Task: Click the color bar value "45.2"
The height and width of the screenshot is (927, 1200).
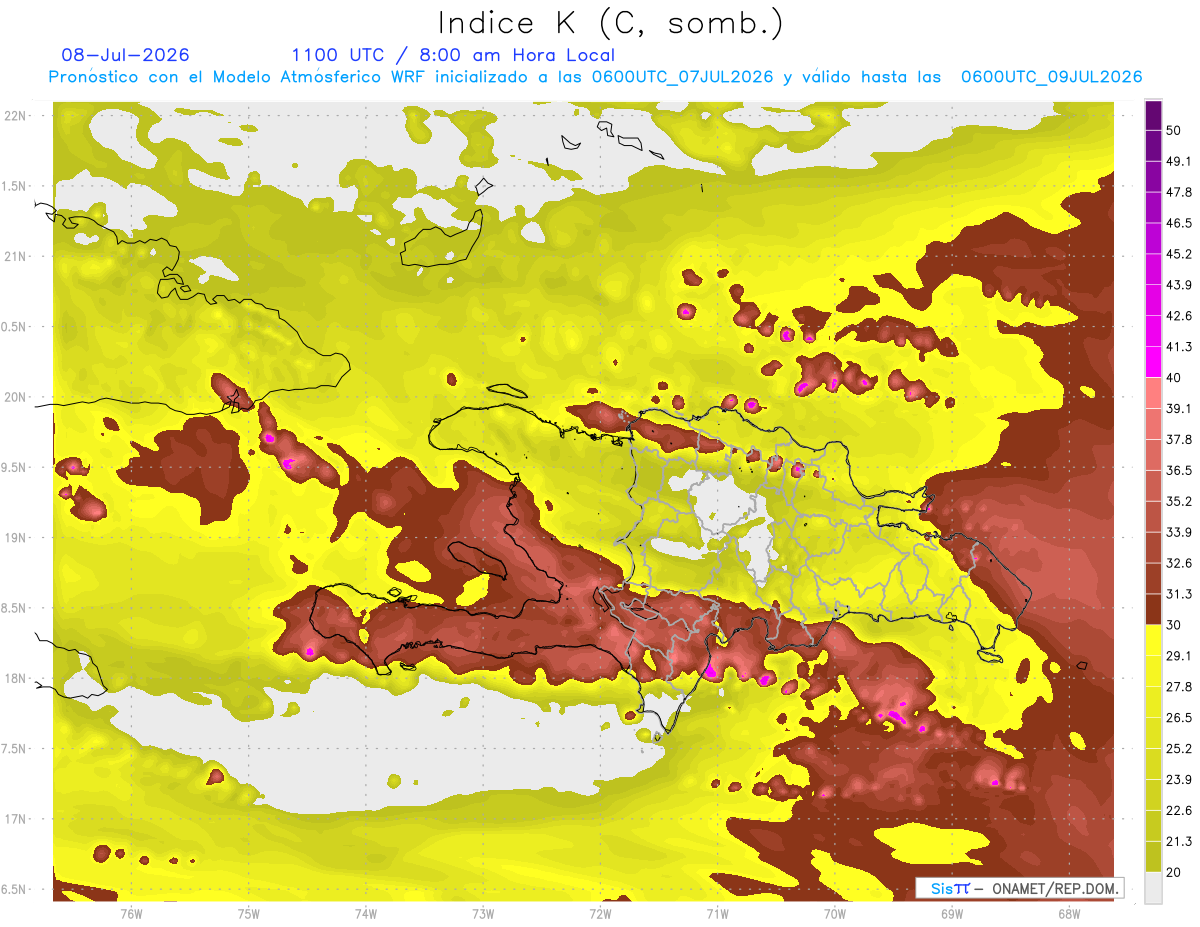Action: click(1181, 254)
